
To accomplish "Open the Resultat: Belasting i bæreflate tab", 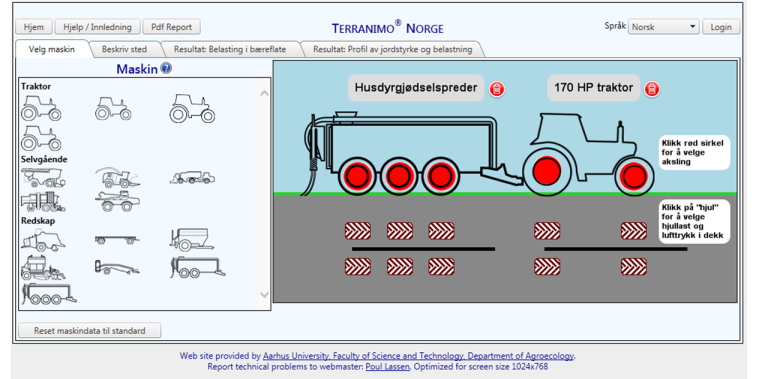I will point(230,49).
